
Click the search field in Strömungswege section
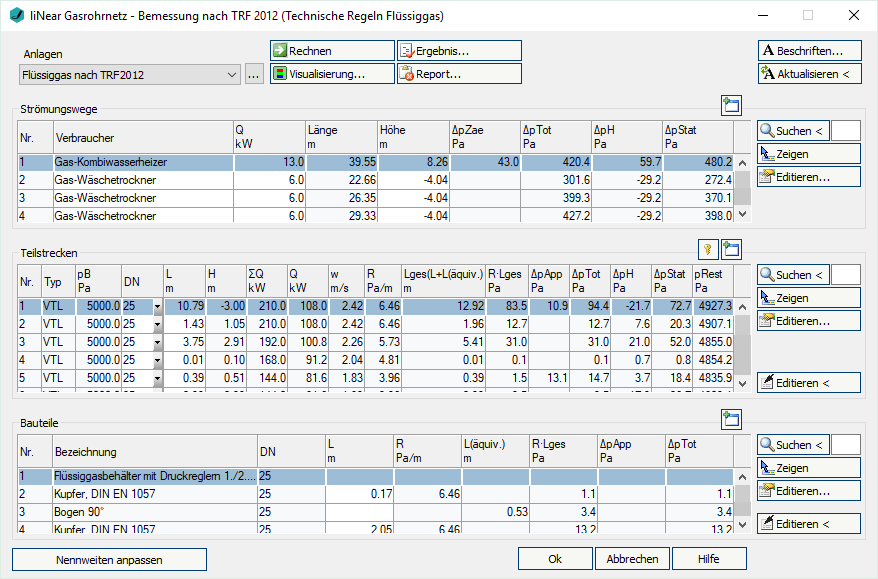coord(846,131)
